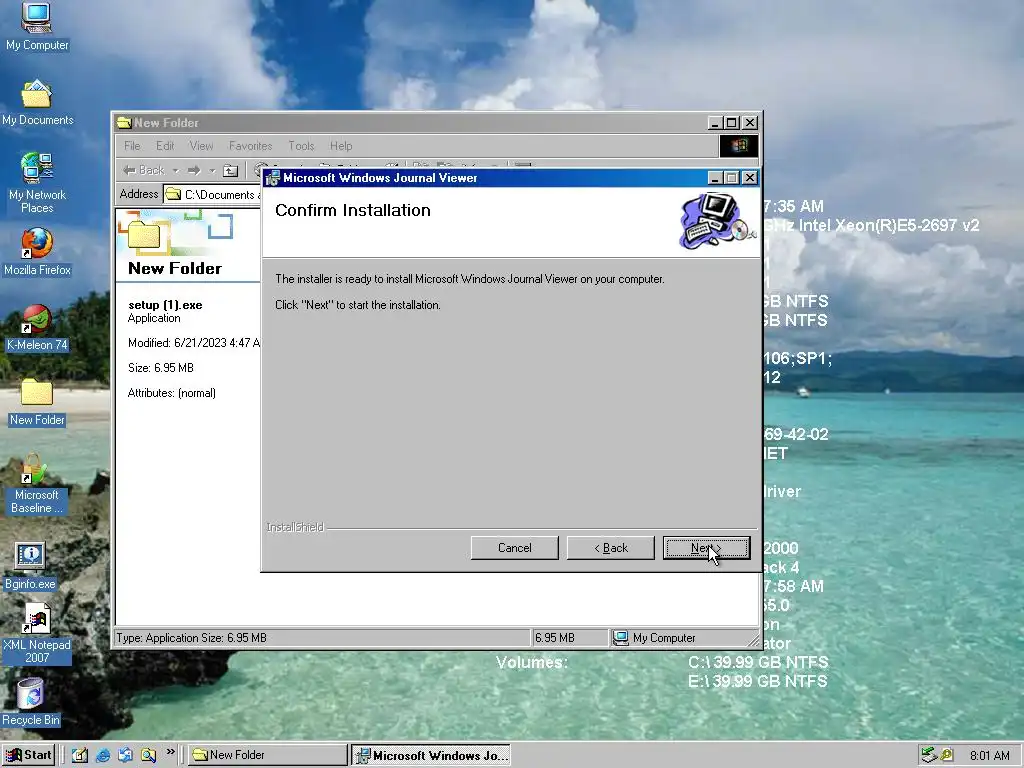Image resolution: width=1024 pixels, height=768 pixels.
Task: Maximize the New Folder window
Action: tap(732, 123)
